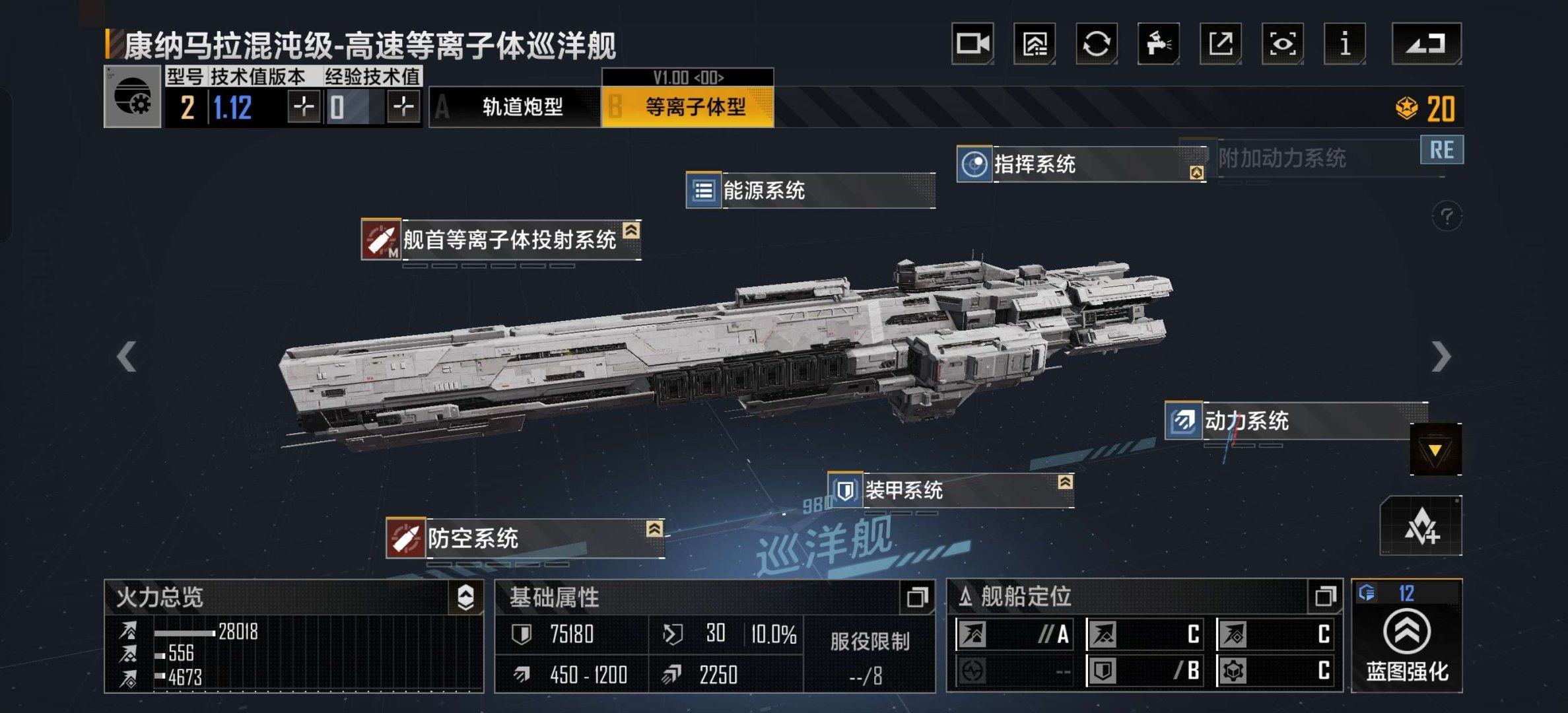Toggle the image gallery view icon
The height and width of the screenshot is (713, 1568).
point(1035,44)
